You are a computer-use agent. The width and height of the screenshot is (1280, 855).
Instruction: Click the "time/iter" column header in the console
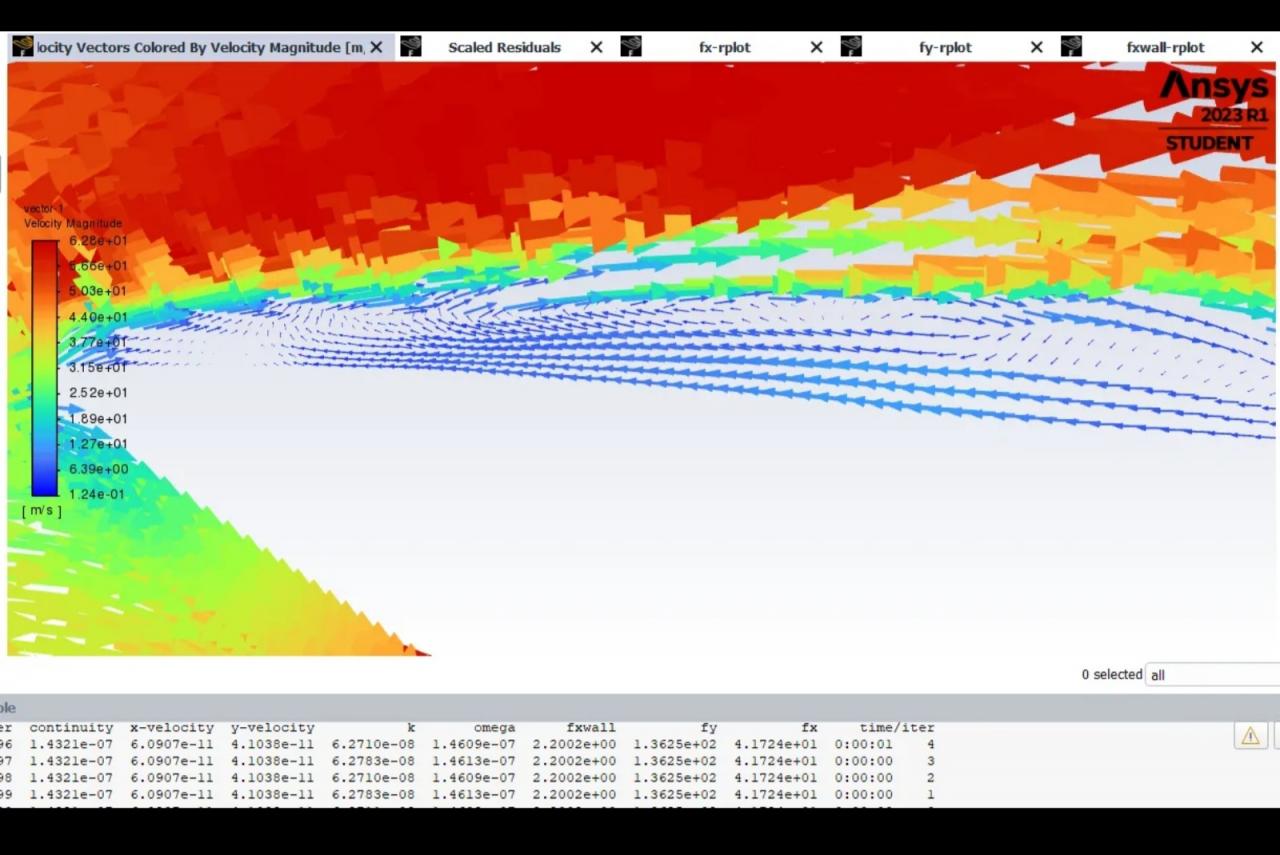tap(897, 728)
